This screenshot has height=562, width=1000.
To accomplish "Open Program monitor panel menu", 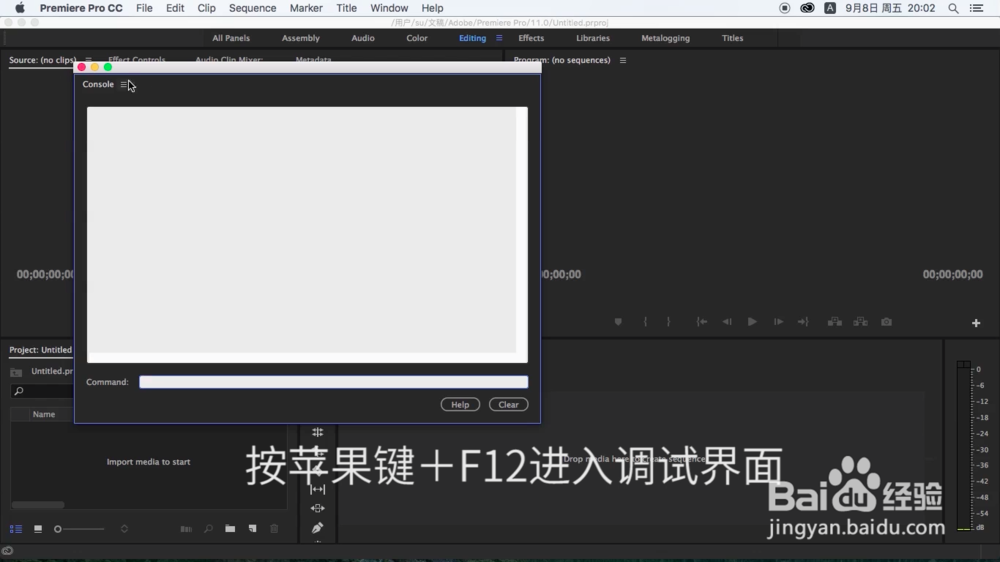I will (623, 60).
